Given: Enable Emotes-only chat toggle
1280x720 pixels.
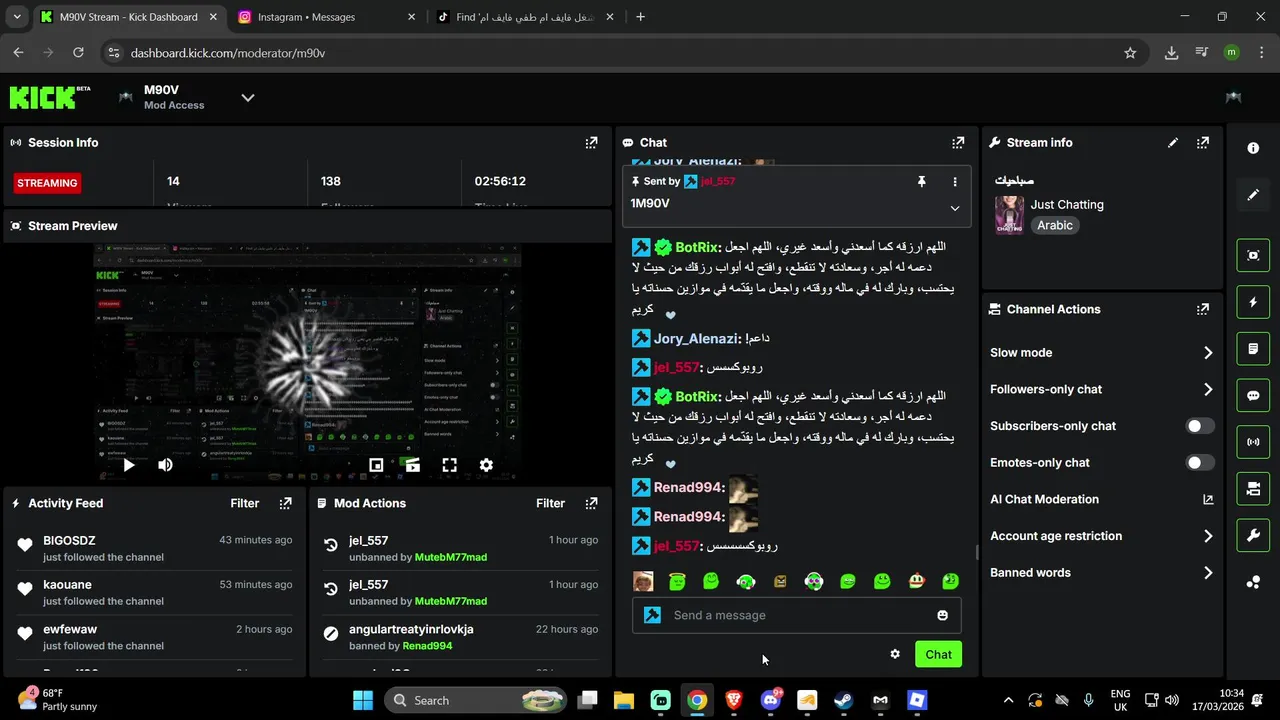Looking at the screenshot, I should click(x=1200, y=463).
